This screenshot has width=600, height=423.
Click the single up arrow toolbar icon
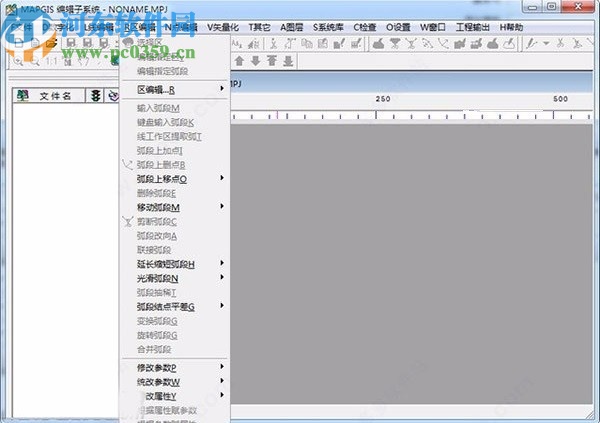[x=239, y=61]
